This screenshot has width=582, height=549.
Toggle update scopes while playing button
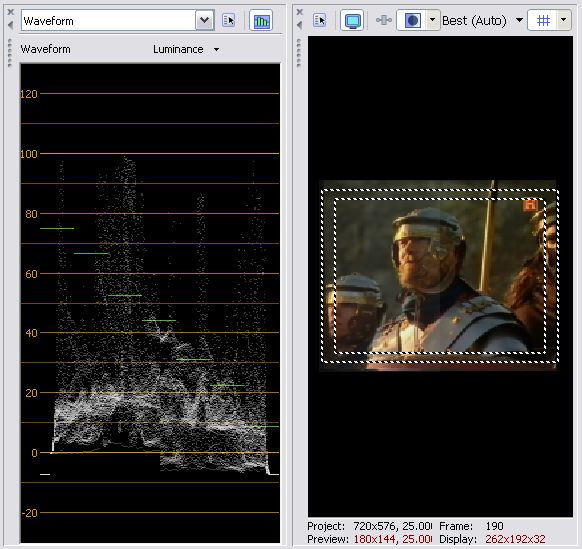(x=261, y=21)
